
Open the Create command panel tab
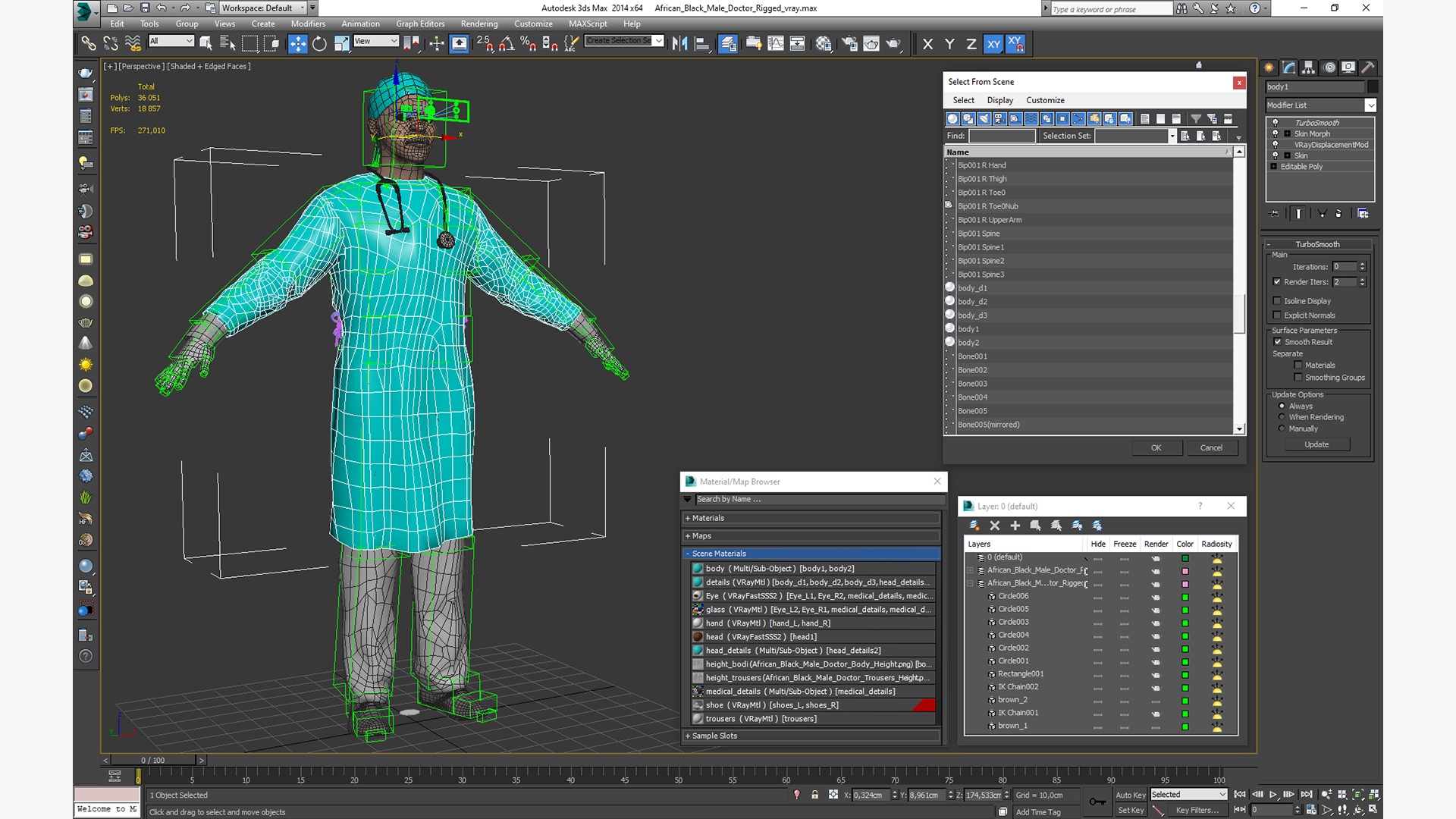click(x=1269, y=67)
